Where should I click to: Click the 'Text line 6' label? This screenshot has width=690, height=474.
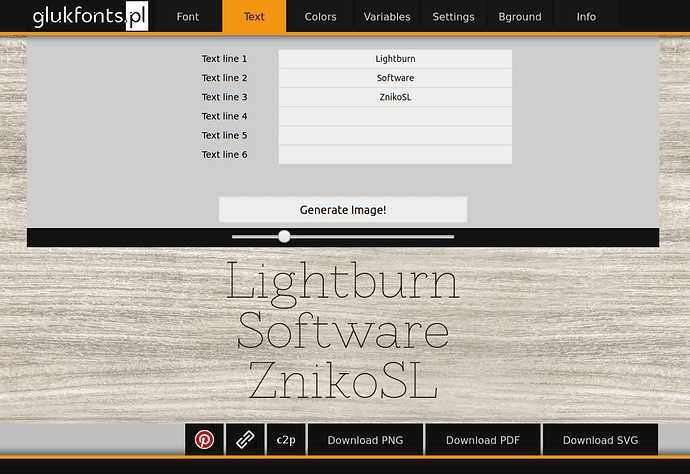pyautogui.click(x=224, y=154)
